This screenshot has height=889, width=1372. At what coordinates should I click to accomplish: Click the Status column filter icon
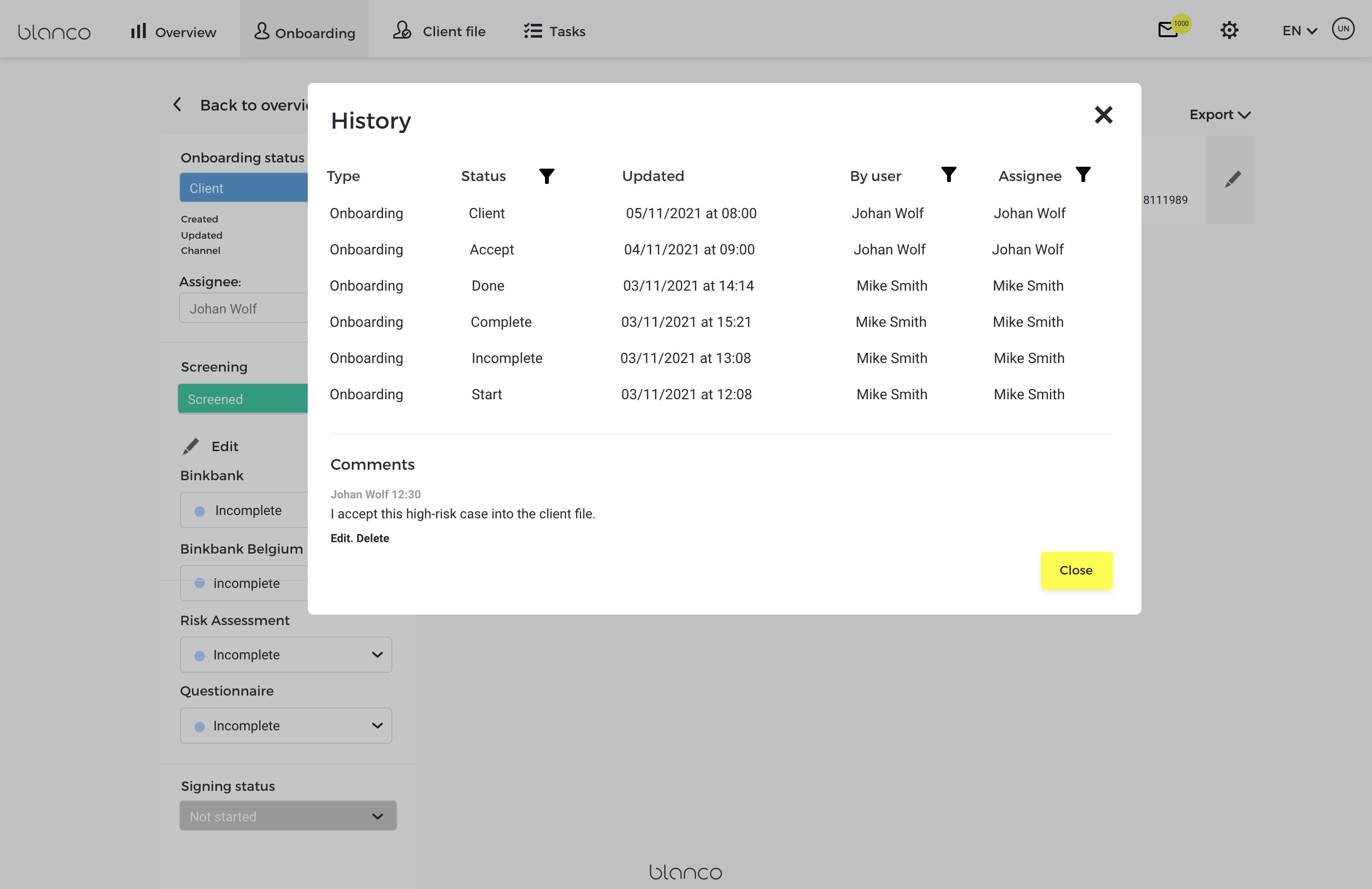[546, 175]
